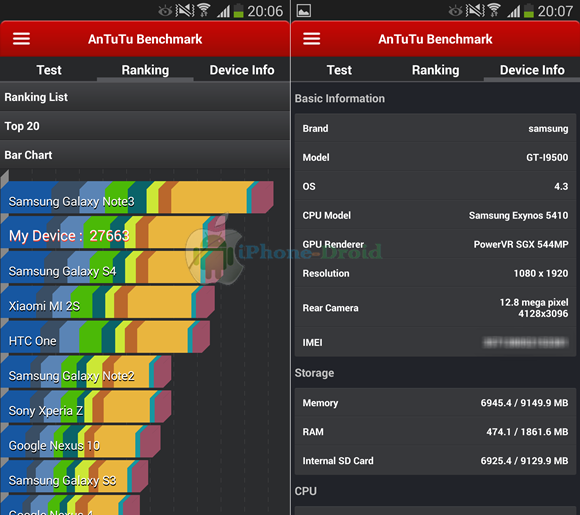Tap the battery icon in right status bar

(x=529, y=11)
